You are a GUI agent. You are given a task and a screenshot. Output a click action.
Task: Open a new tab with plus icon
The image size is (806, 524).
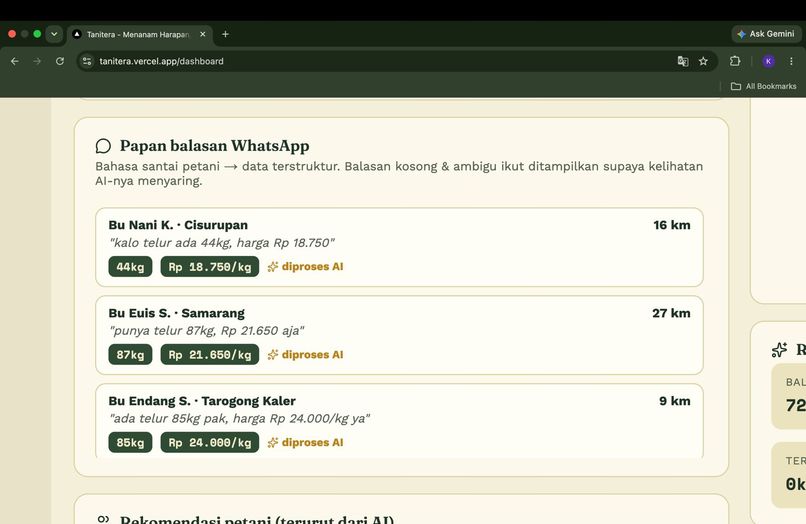[x=225, y=34]
